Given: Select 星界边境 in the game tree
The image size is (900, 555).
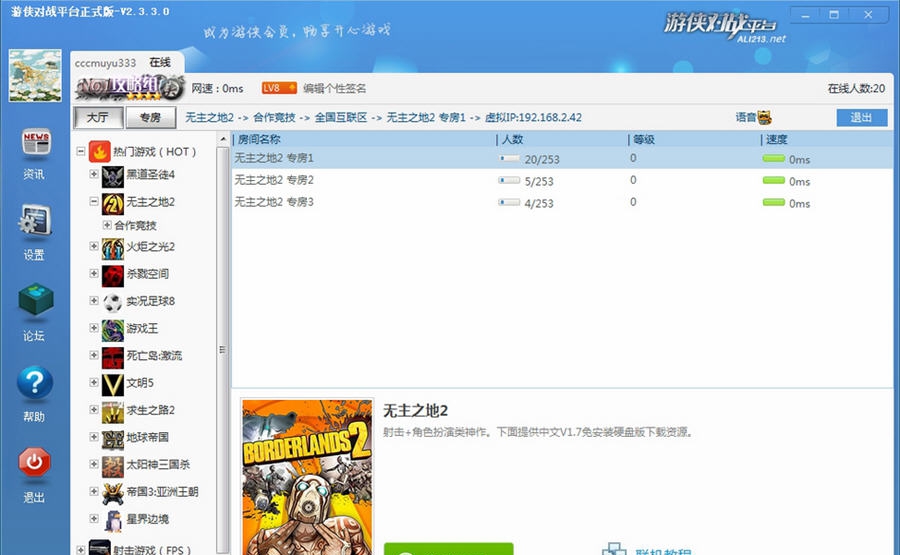Looking at the screenshot, I should 148,519.
